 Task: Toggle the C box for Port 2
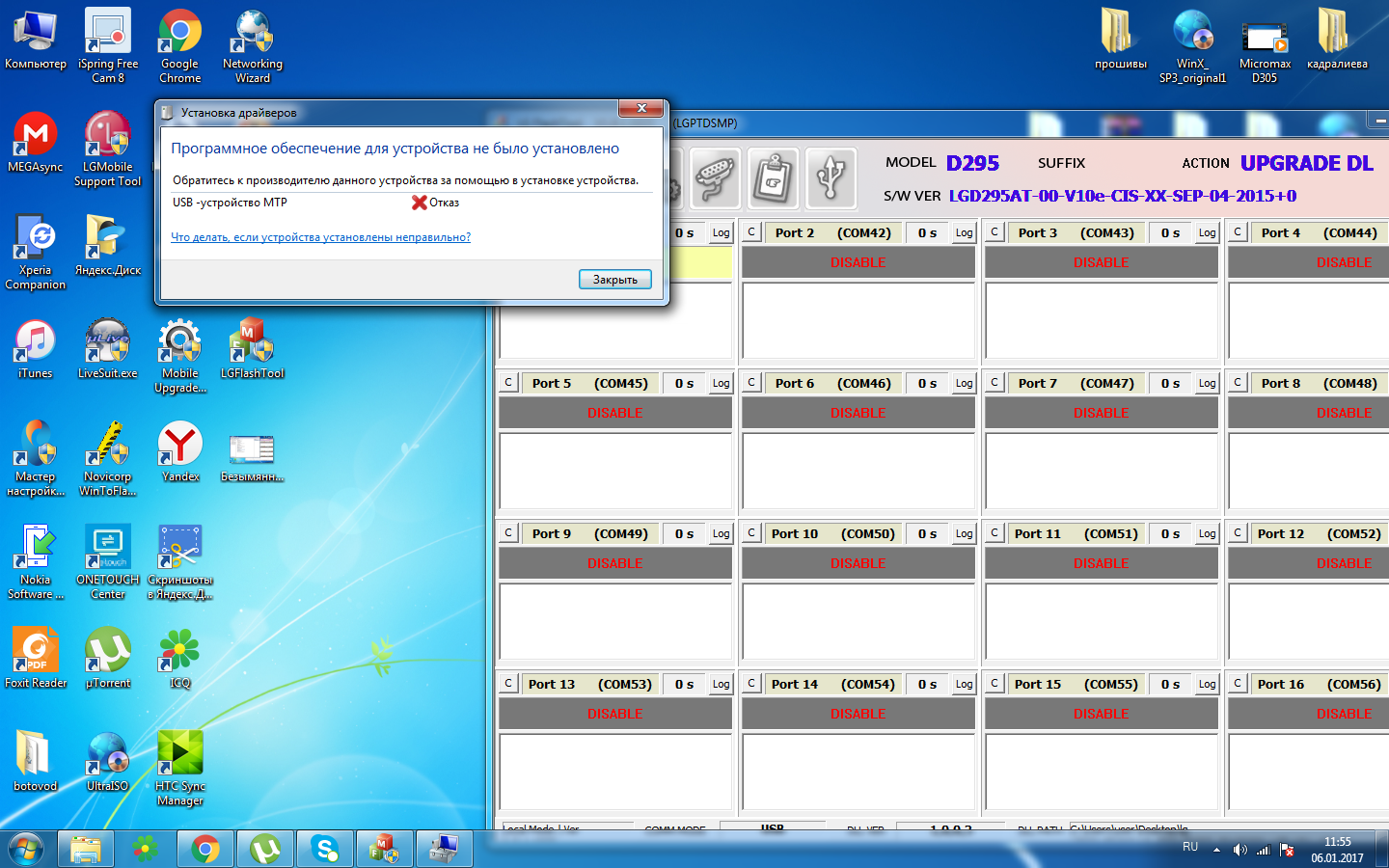coord(751,232)
